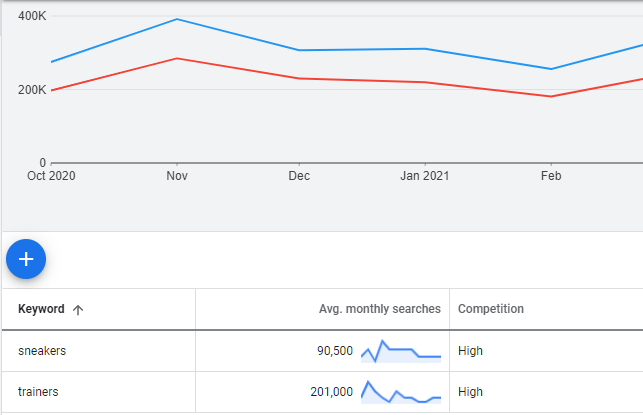Click the red line peak at Nov

pos(177,58)
